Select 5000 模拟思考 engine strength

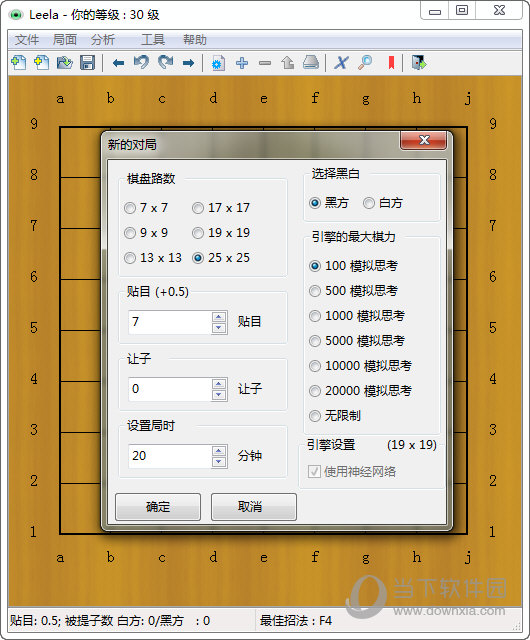tap(357, 340)
